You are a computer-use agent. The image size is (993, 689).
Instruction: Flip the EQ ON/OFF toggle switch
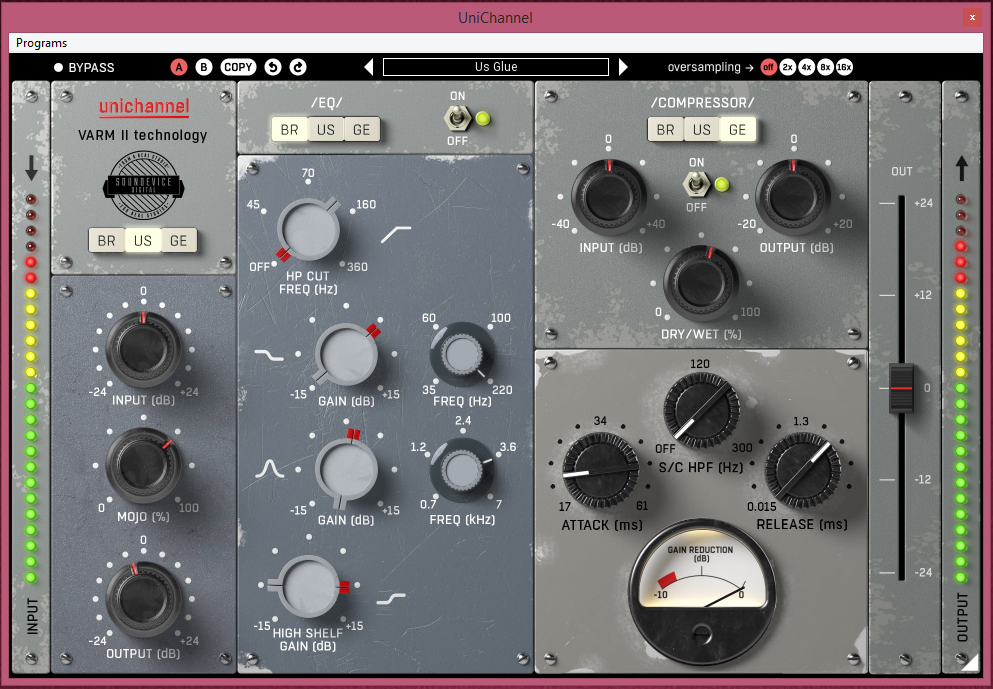coord(457,118)
